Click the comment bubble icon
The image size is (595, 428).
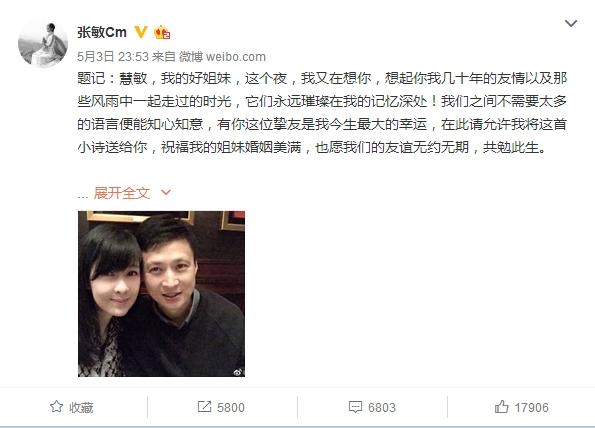tap(355, 407)
